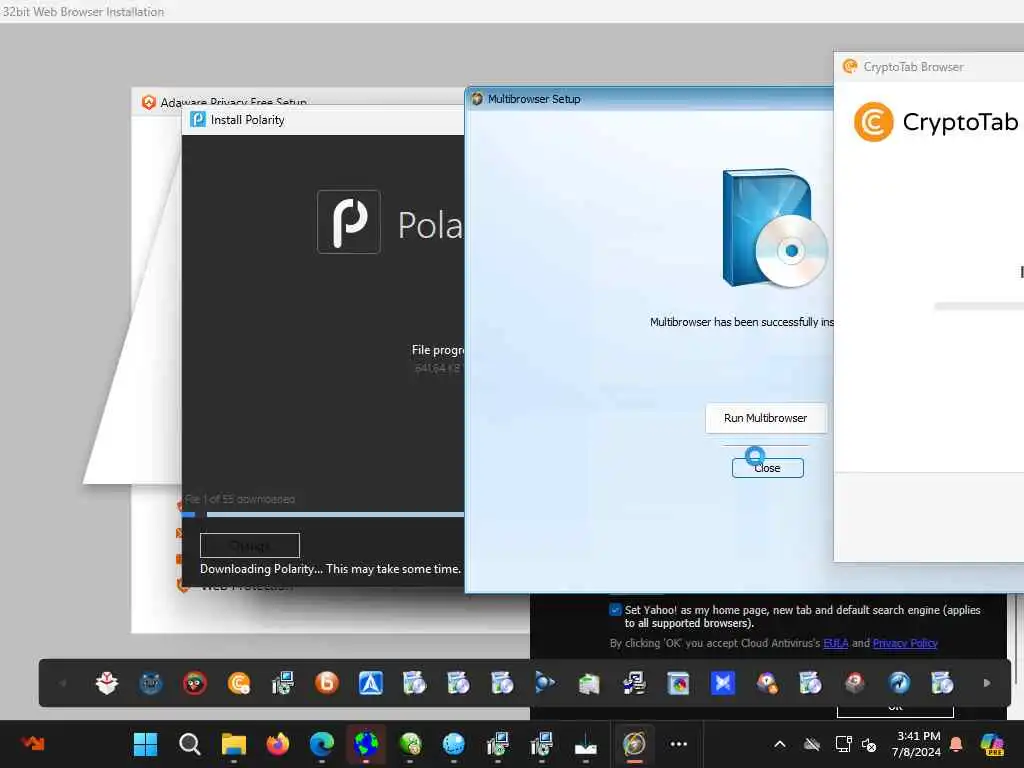Select the CryptoTab Browser title bar
The height and width of the screenshot is (768, 1024).
[929, 67]
